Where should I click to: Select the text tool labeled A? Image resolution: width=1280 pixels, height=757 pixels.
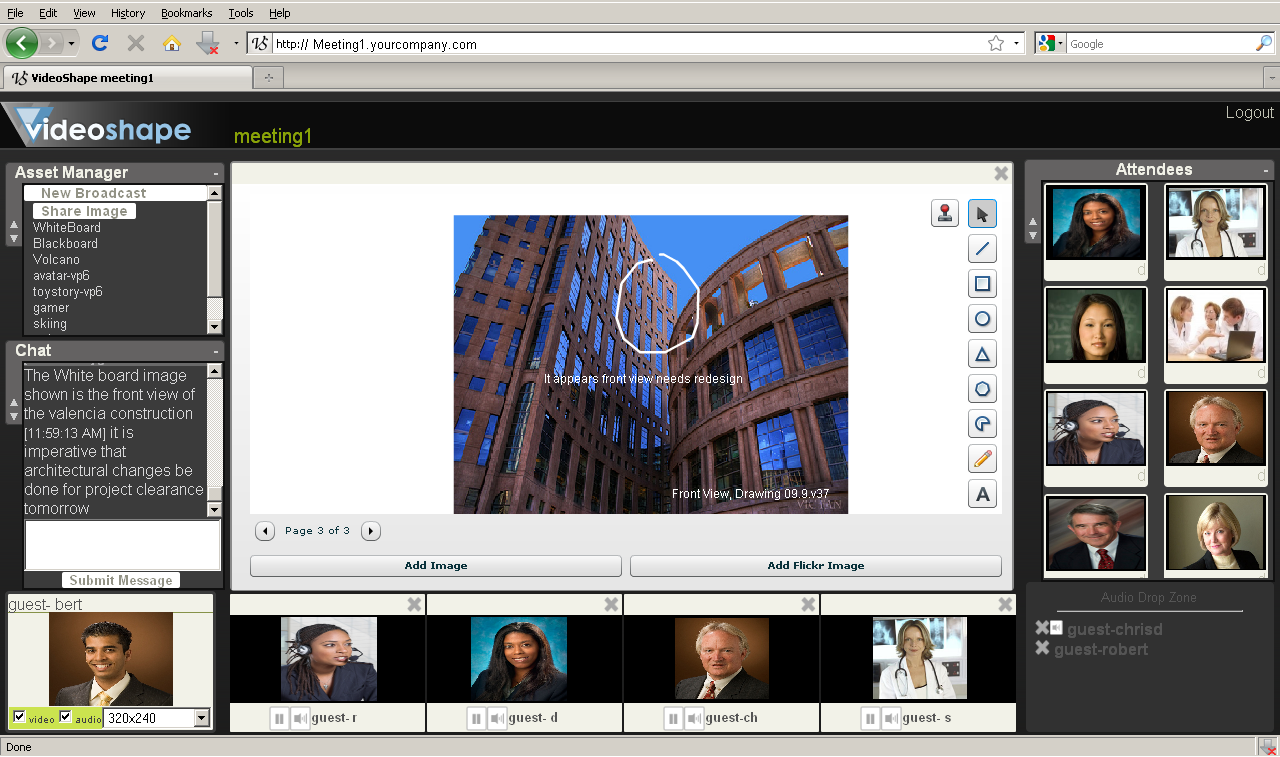(982, 494)
